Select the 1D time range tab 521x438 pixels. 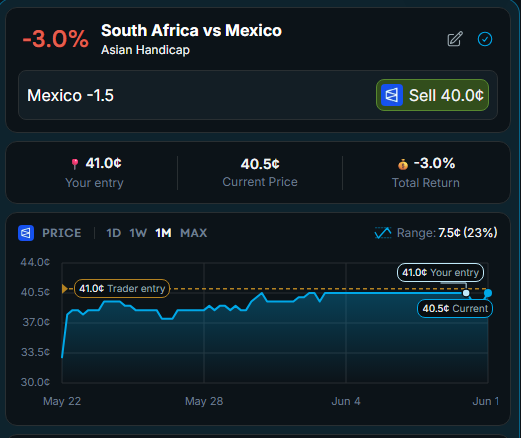pyautogui.click(x=113, y=233)
